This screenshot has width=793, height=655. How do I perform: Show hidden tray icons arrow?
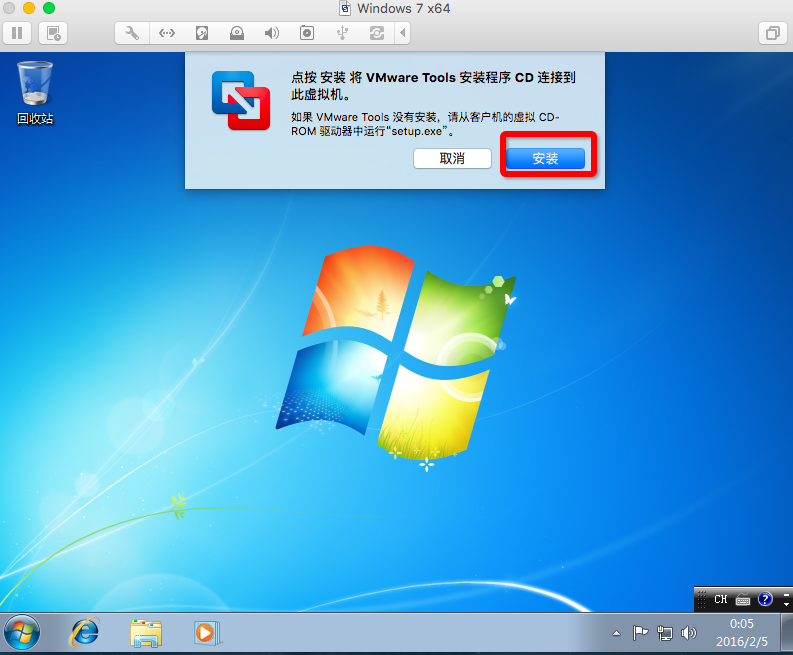[x=616, y=633]
